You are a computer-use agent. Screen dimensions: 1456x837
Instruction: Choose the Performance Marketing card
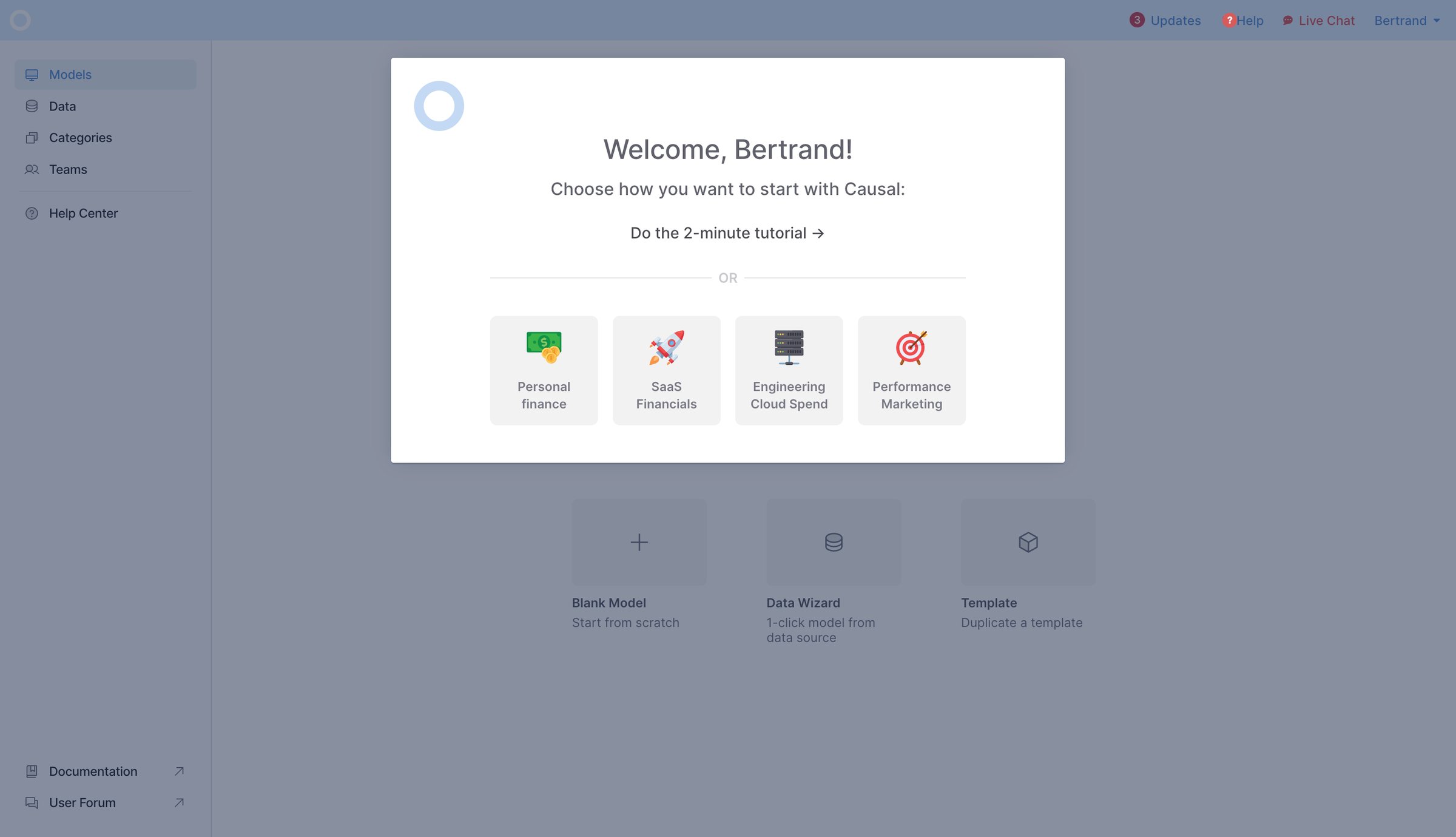click(911, 370)
